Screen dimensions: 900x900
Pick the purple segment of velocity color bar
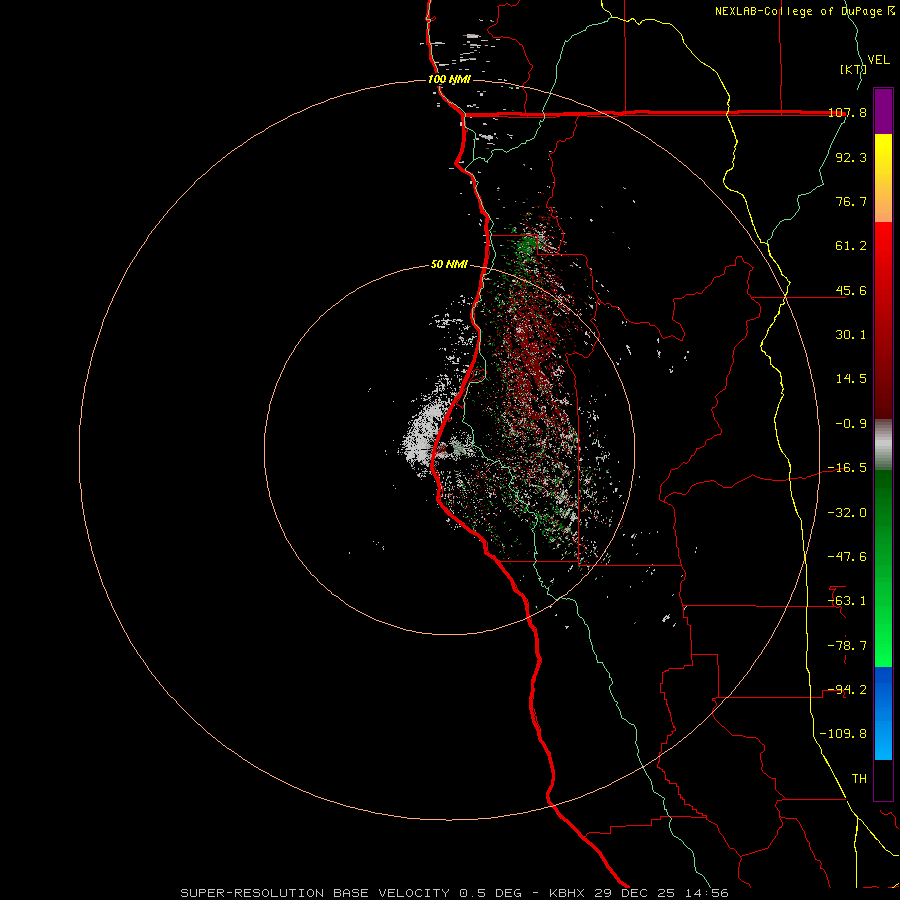[883, 112]
